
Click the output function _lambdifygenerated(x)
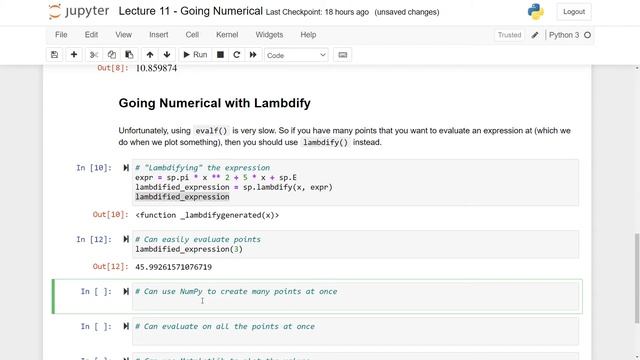click(207, 215)
